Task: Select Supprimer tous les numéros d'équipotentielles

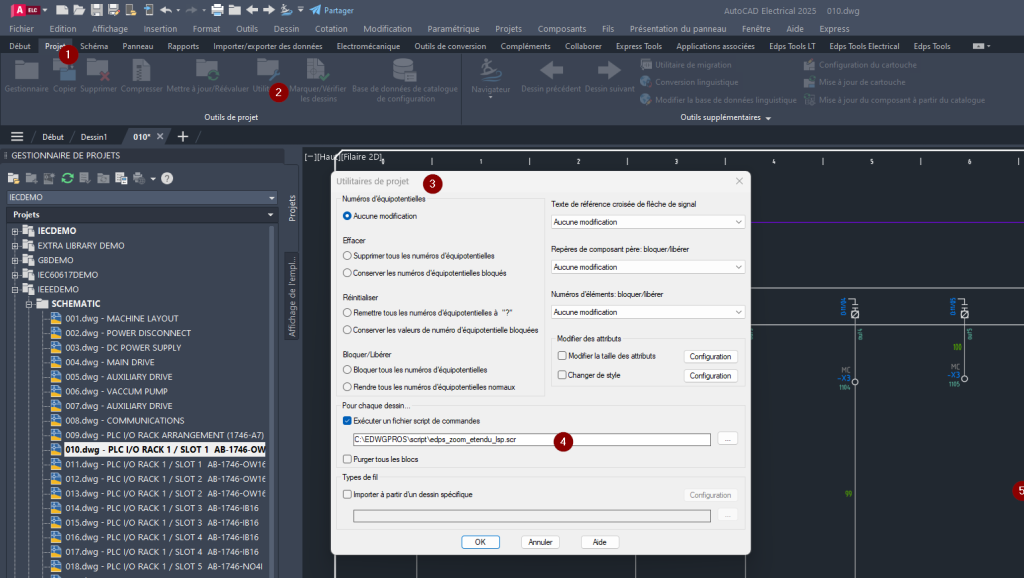Action: tap(348, 257)
